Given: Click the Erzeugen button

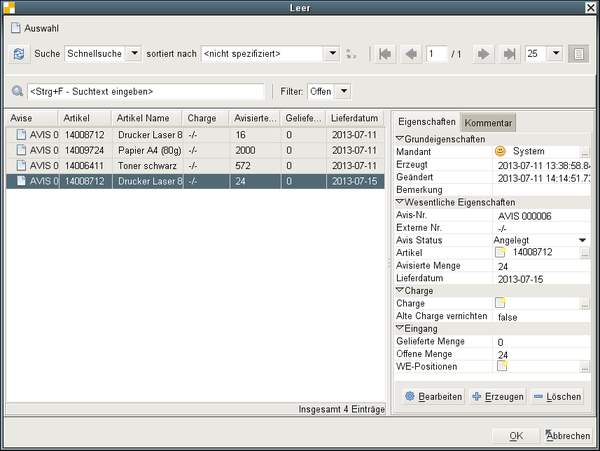Looking at the screenshot, I should (497, 397).
